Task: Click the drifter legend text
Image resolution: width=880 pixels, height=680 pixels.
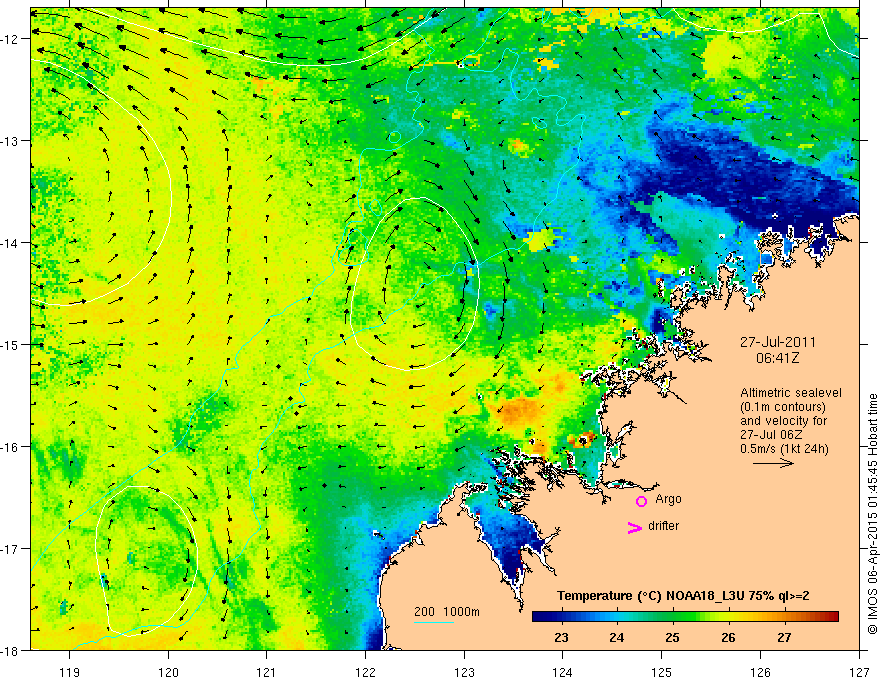Action: (x=663, y=526)
